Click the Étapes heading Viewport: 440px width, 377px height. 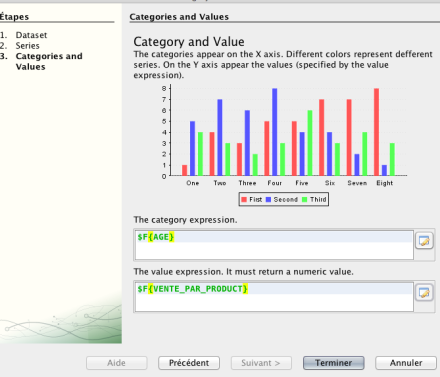[14, 17]
